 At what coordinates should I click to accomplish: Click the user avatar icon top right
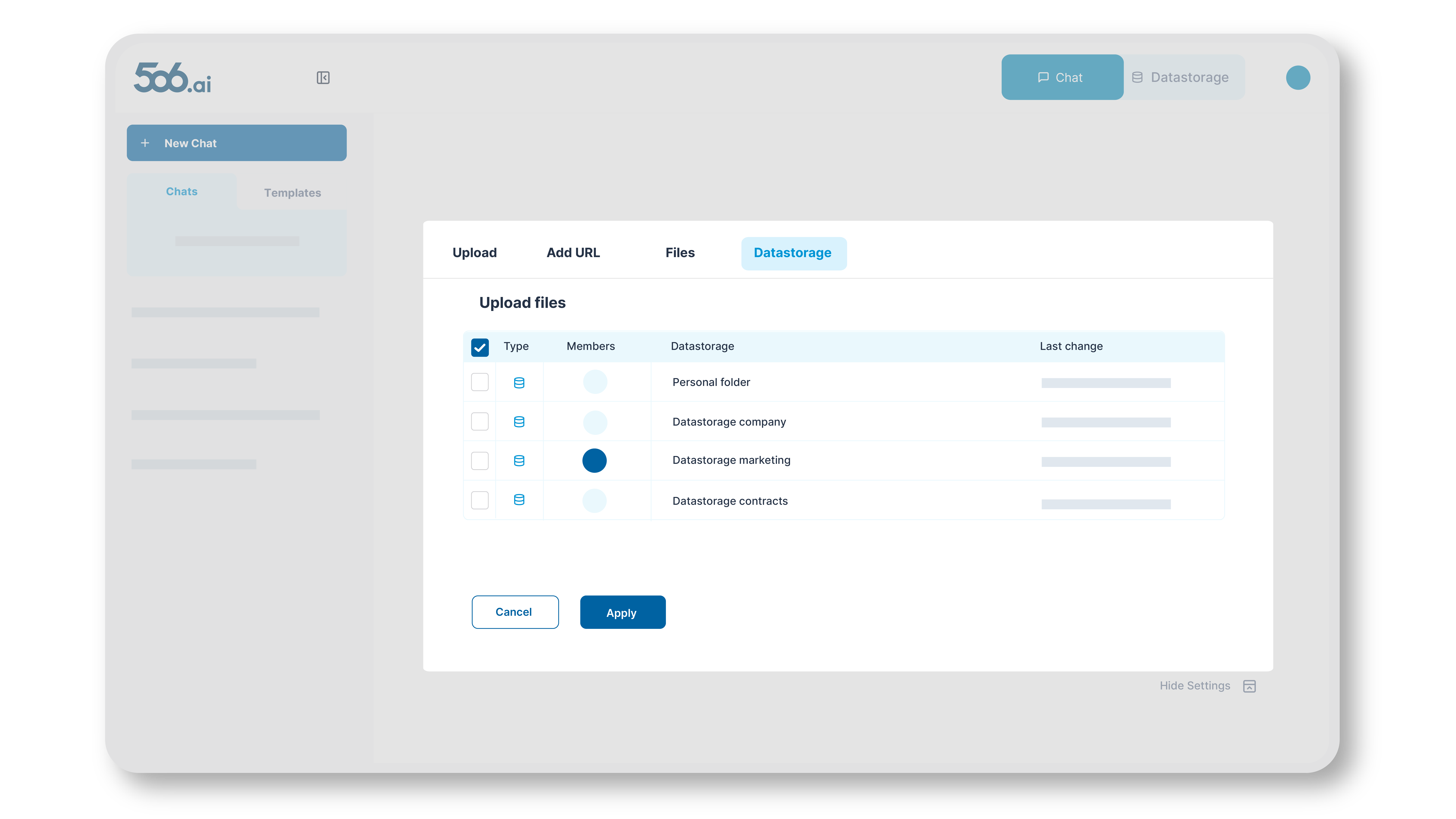pos(1299,77)
